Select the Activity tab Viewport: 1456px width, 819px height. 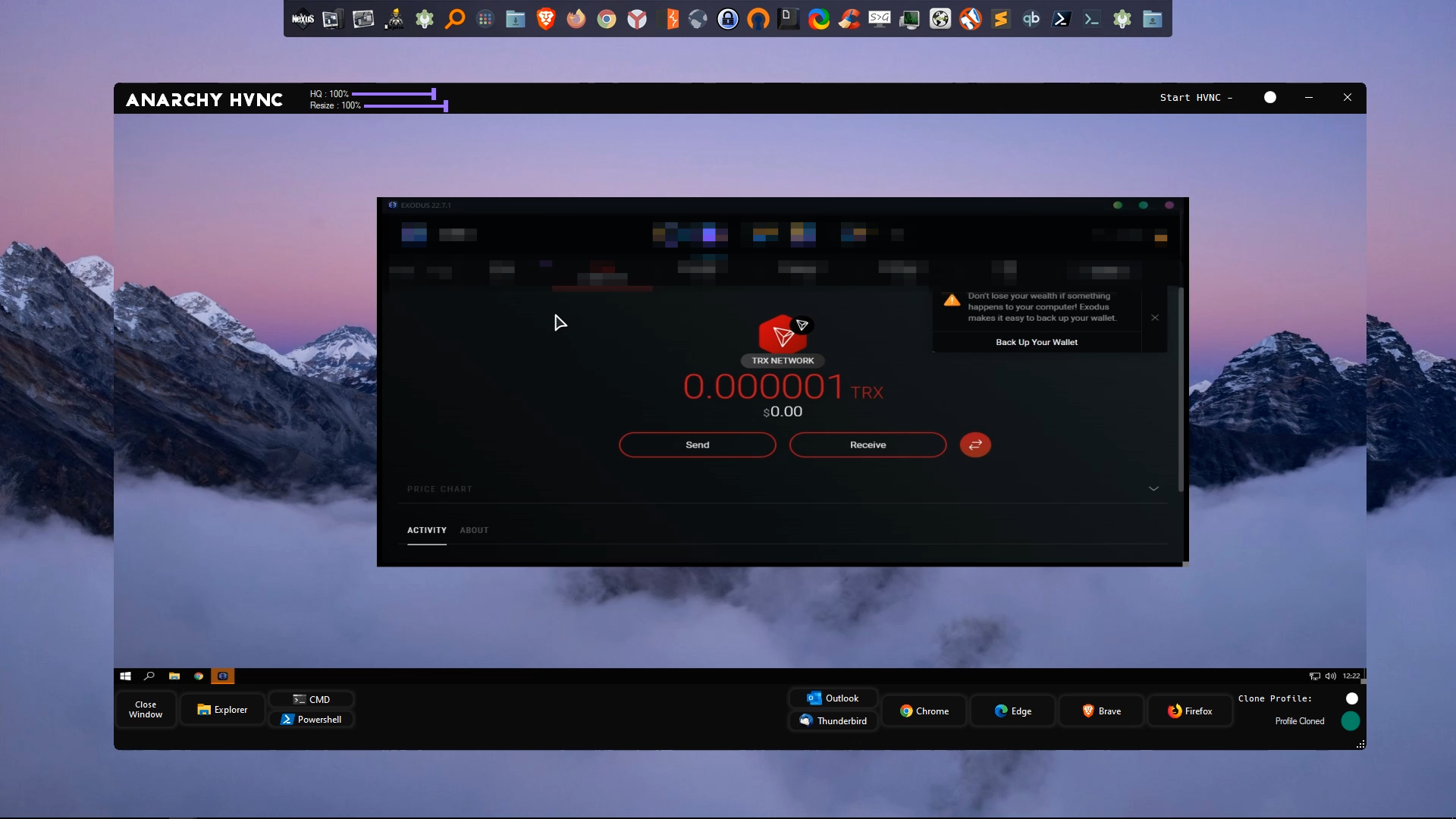pos(426,531)
